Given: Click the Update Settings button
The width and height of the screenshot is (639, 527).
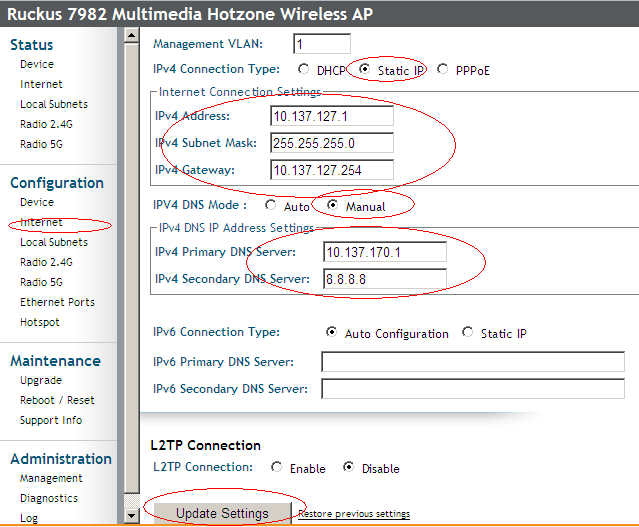Looking at the screenshot, I should (223, 513).
